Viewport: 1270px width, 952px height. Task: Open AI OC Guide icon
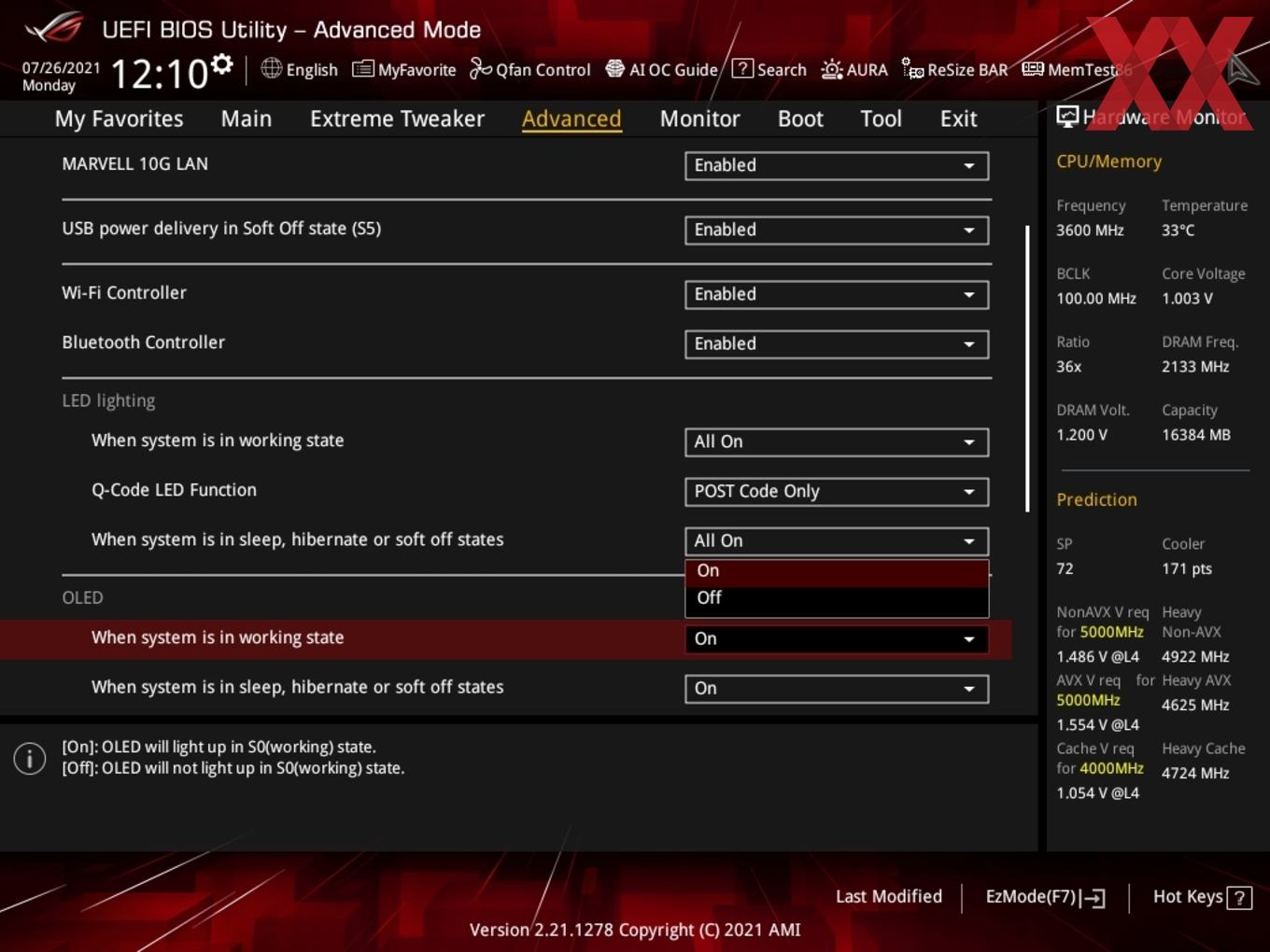[614, 68]
